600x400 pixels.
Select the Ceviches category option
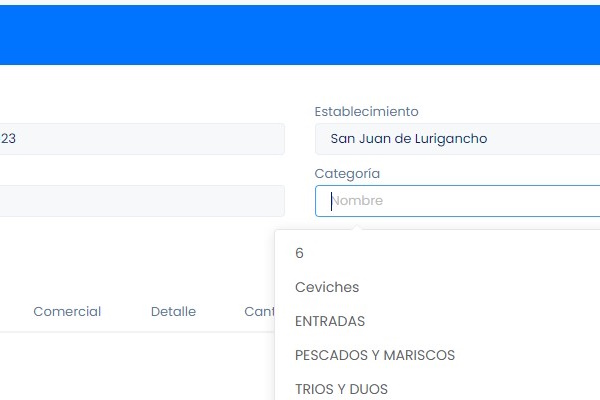coord(327,287)
